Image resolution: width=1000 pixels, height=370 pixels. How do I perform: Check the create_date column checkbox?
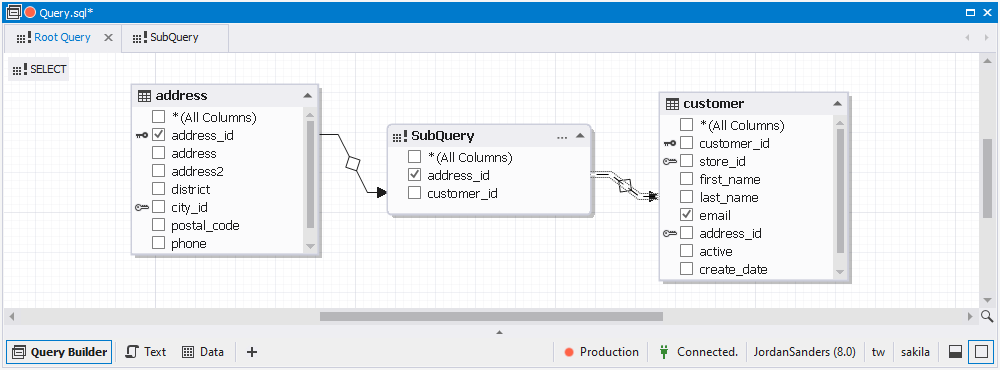pos(686,269)
